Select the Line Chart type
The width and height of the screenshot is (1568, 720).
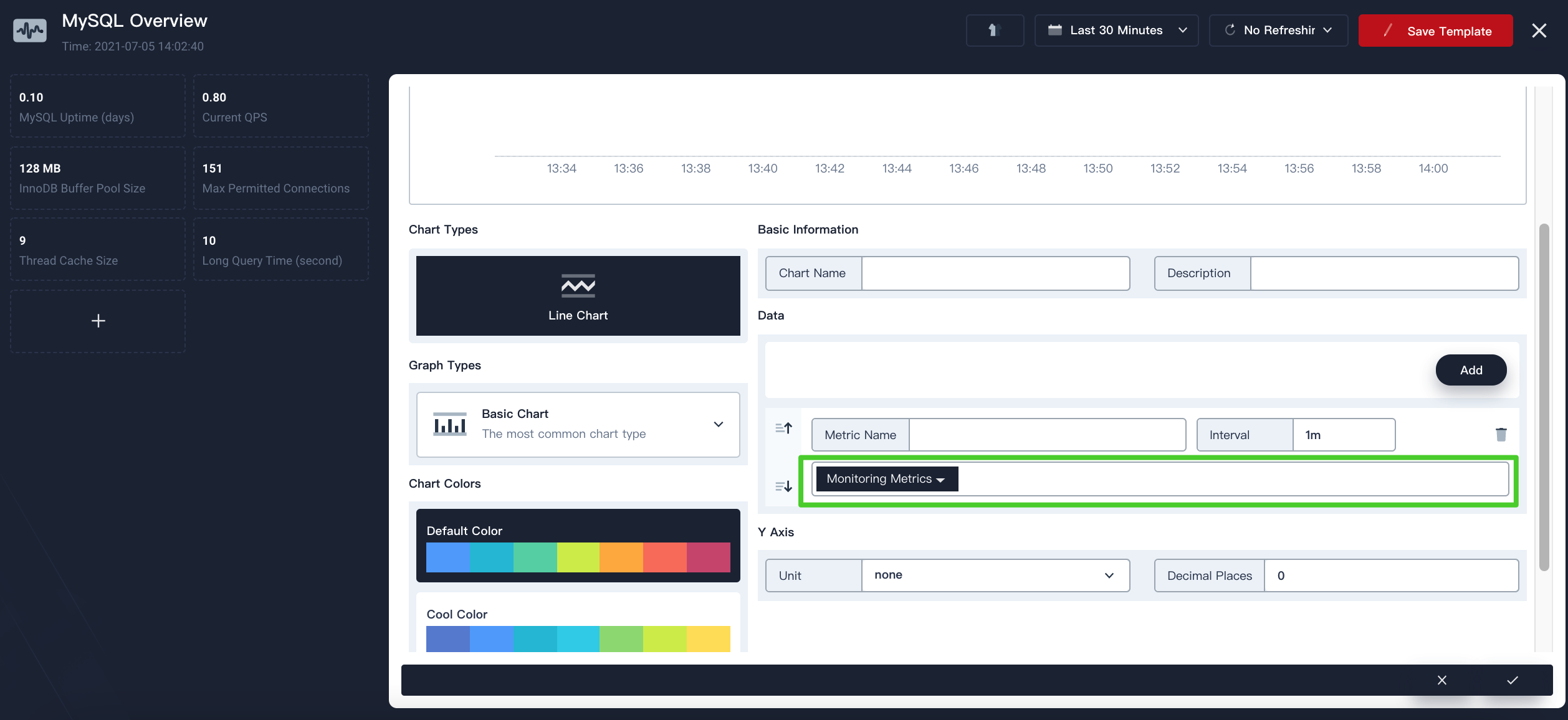point(578,296)
